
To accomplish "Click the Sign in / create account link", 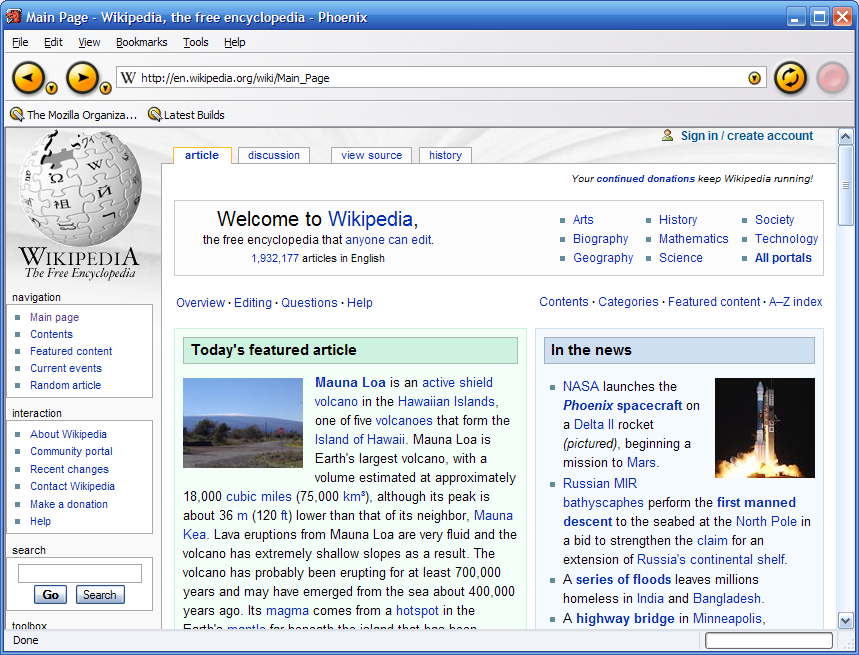I will click(747, 136).
